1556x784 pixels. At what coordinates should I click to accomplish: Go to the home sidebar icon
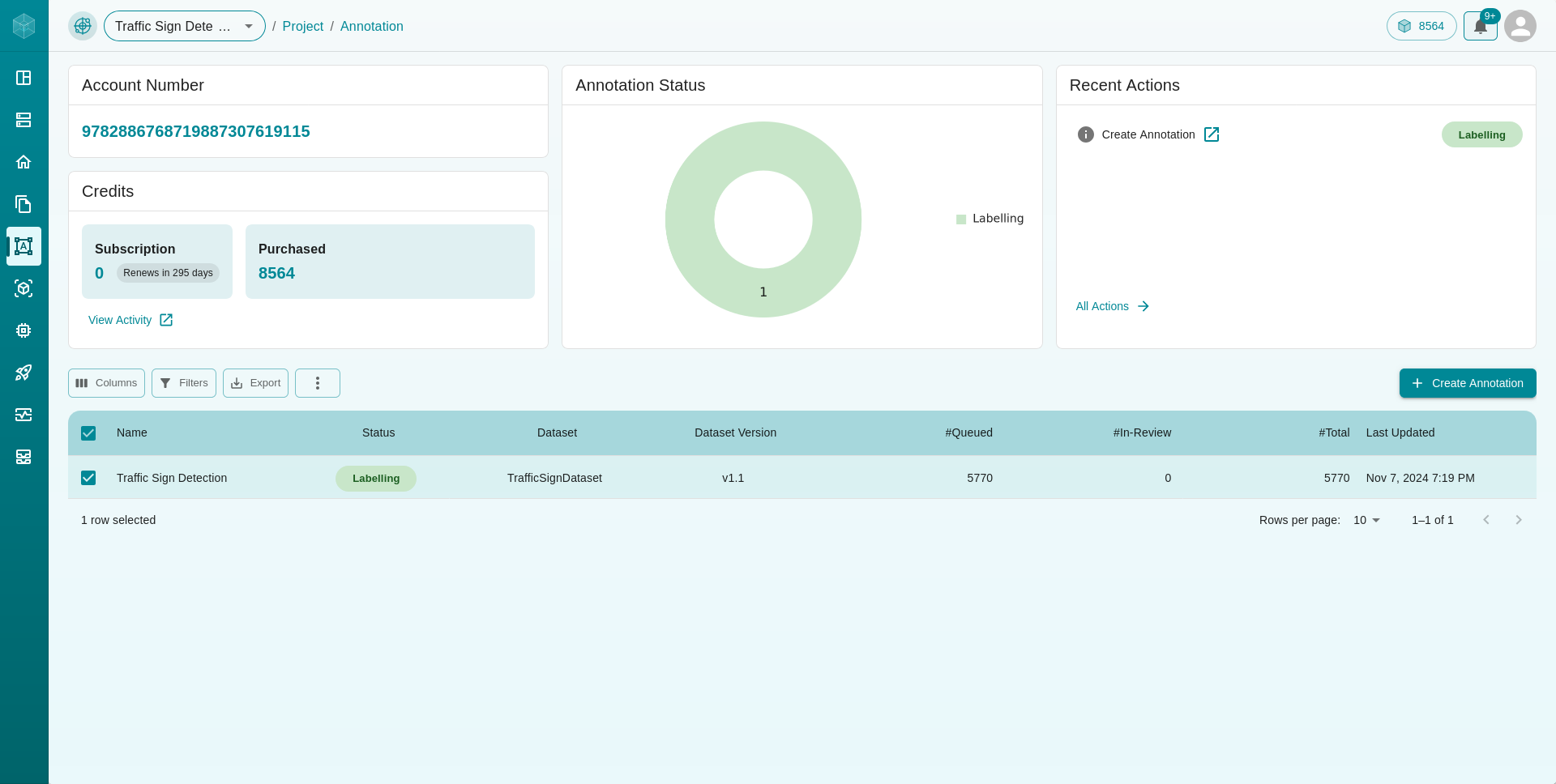click(24, 162)
